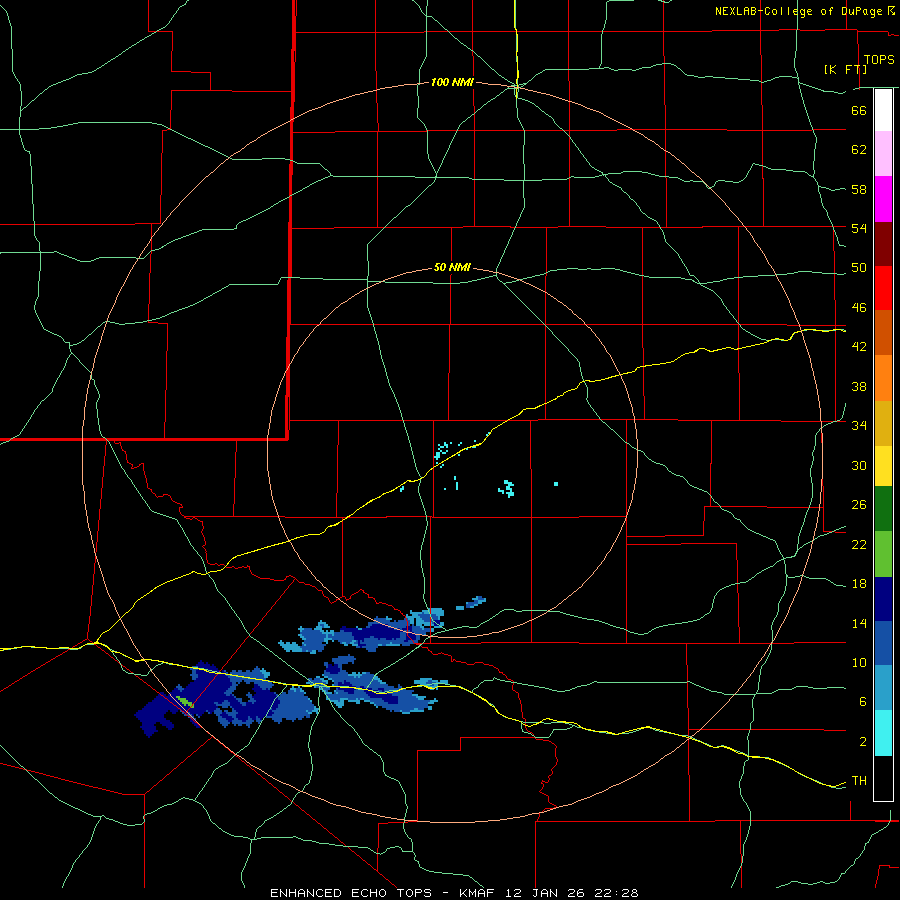The width and height of the screenshot is (900, 900).
Task: Click the "18" legend value
Action: coord(859,584)
